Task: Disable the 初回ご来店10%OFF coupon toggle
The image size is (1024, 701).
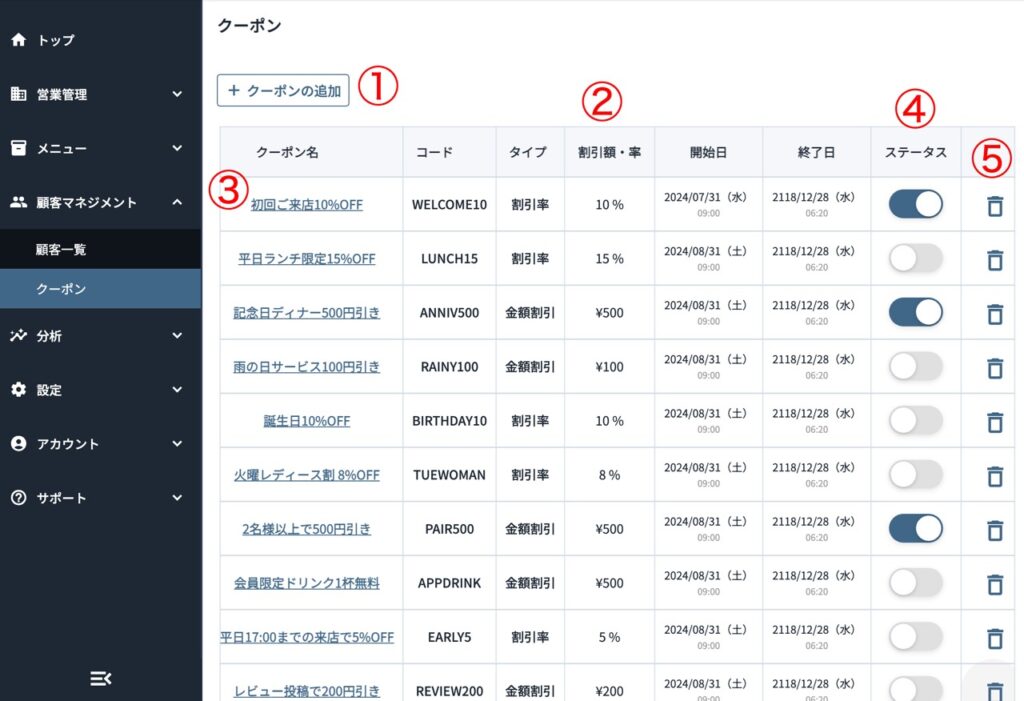Action: 915,205
